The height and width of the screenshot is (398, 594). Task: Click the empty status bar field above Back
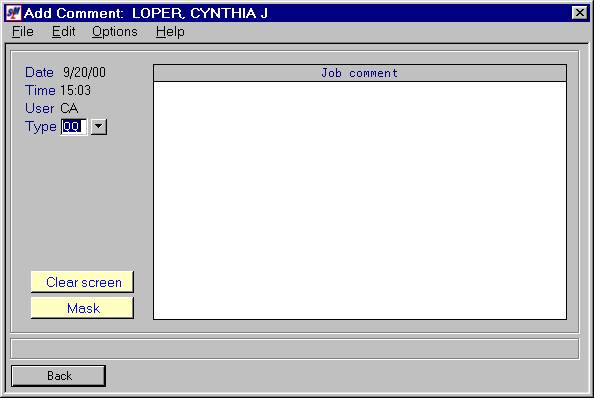pos(295,348)
